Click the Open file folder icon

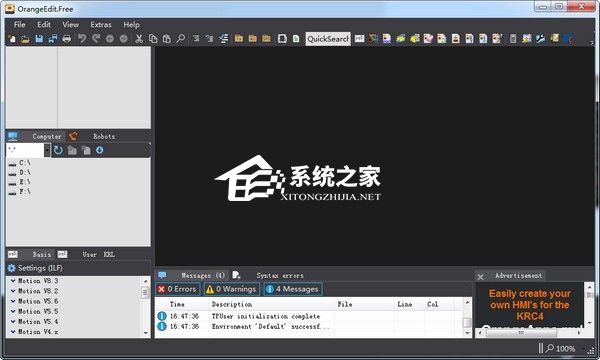(25, 39)
